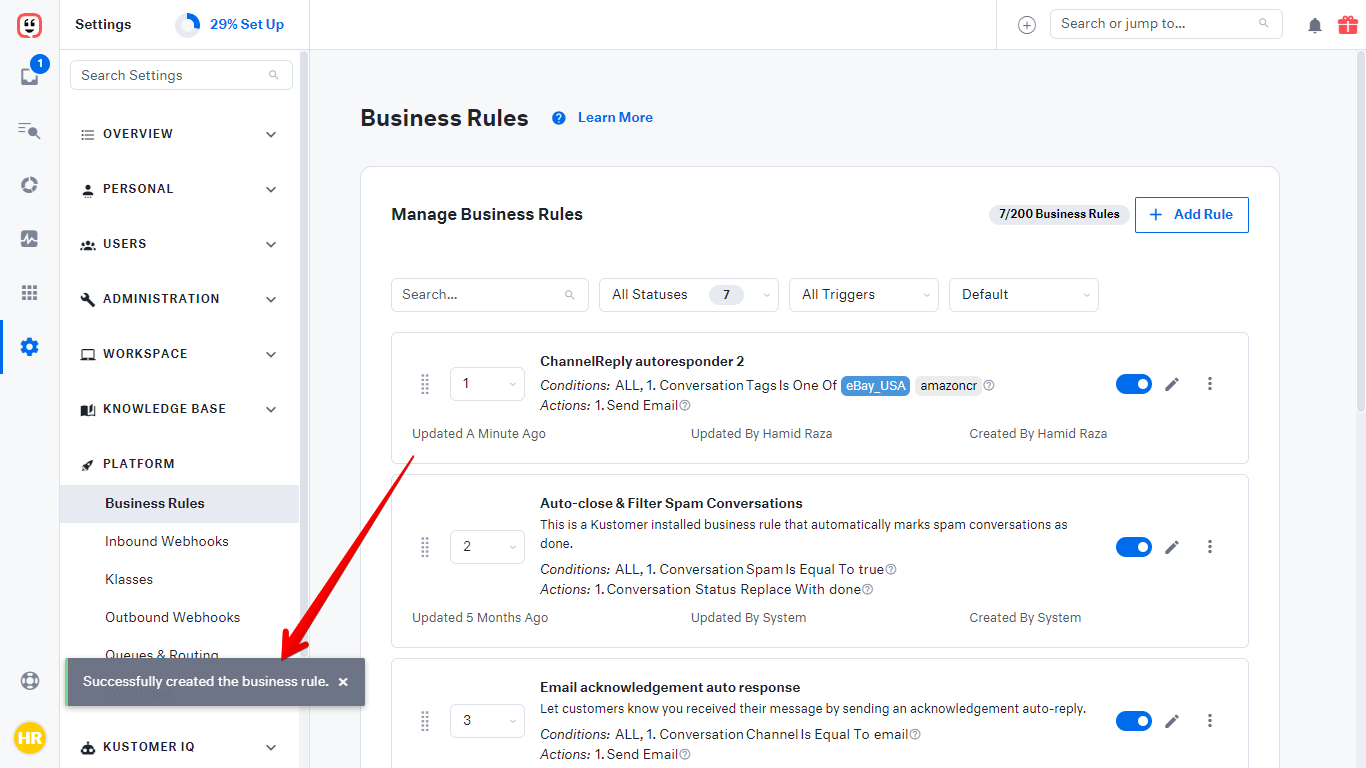Viewport: 1366px width, 768px height.
Task: Disable Auto-close & Filter Spam Conversations rule
Action: coord(1134,547)
